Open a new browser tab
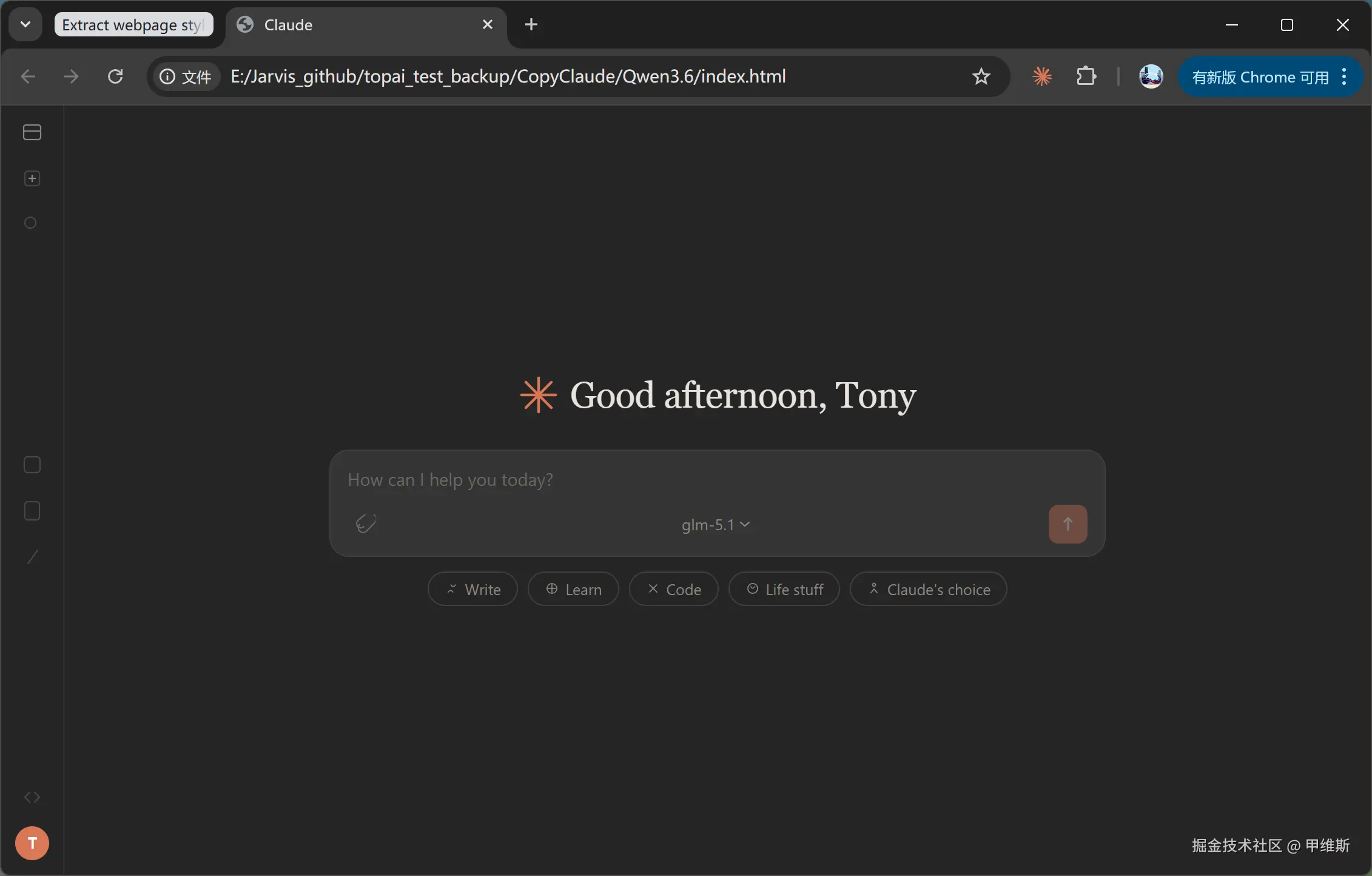Image resolution: width=1372 pixels, height=876 pixels. (531, 24)
